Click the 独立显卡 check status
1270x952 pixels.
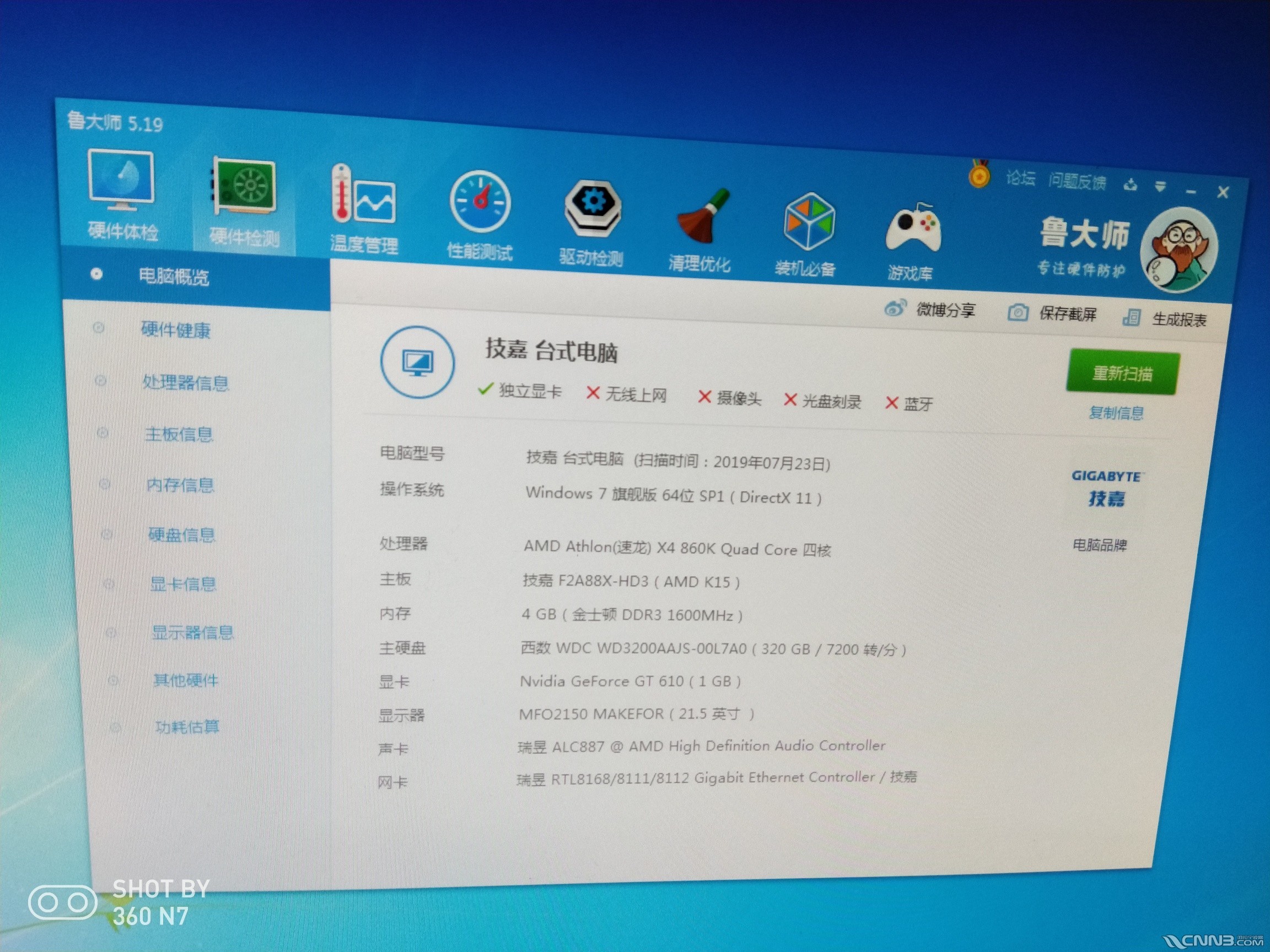pyautogui.click(x=520, y=390)
